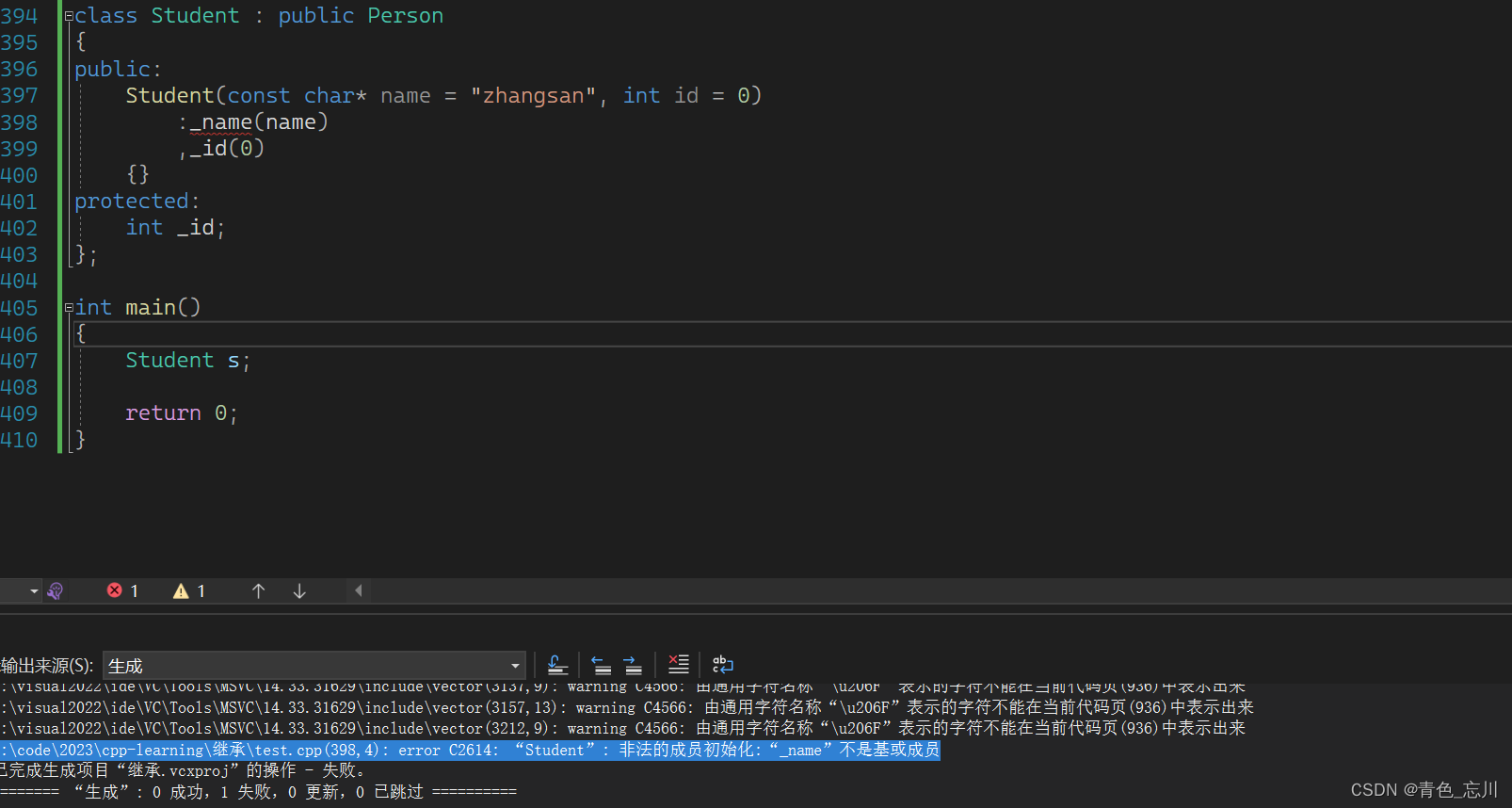Click the 'protected:' access specifier
This screenshot has width=1512, height=808.
tap(137, 202)
